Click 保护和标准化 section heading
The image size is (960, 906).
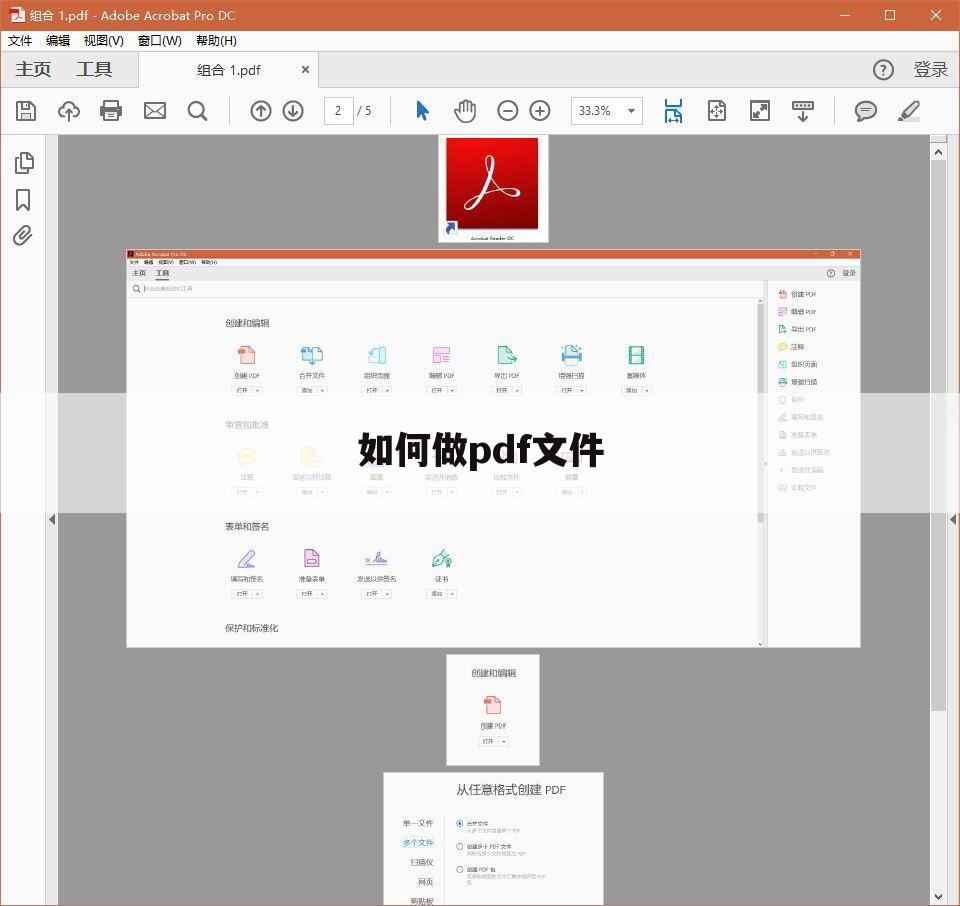pyautogui.click(x=251, y=628)
